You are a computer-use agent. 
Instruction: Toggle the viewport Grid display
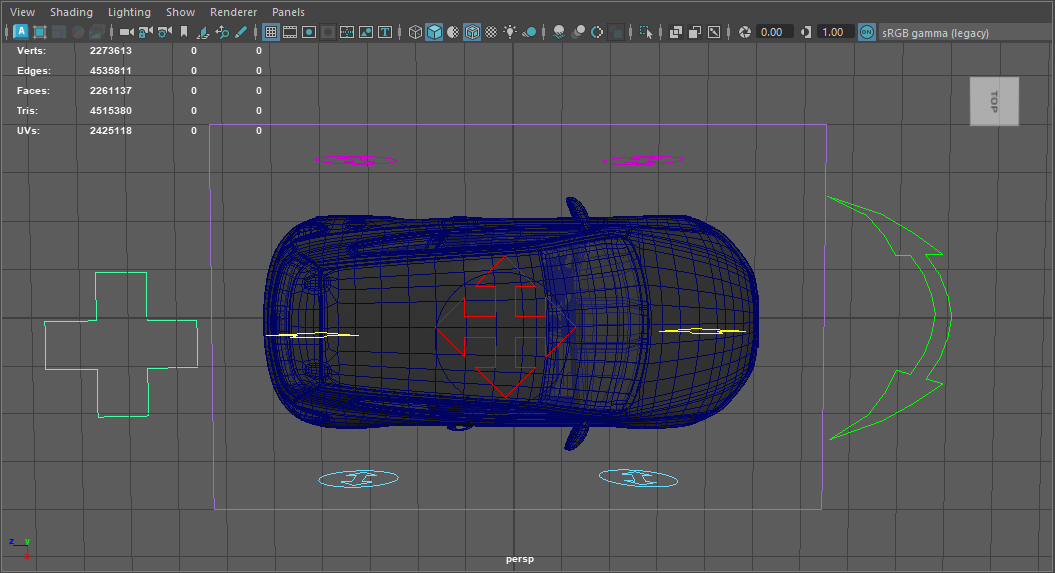point(270,32)
